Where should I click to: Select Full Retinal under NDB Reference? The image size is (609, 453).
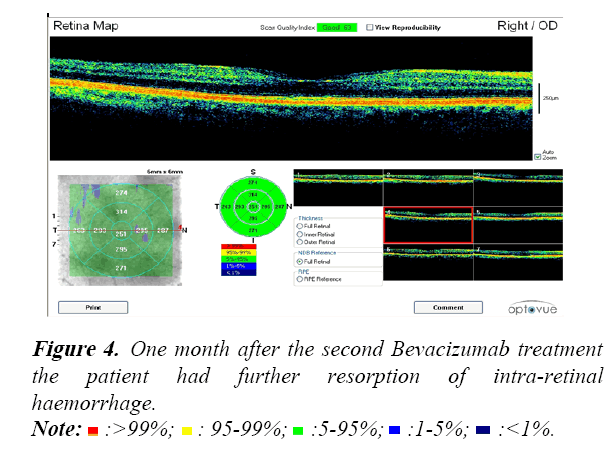tap(299, 260)
